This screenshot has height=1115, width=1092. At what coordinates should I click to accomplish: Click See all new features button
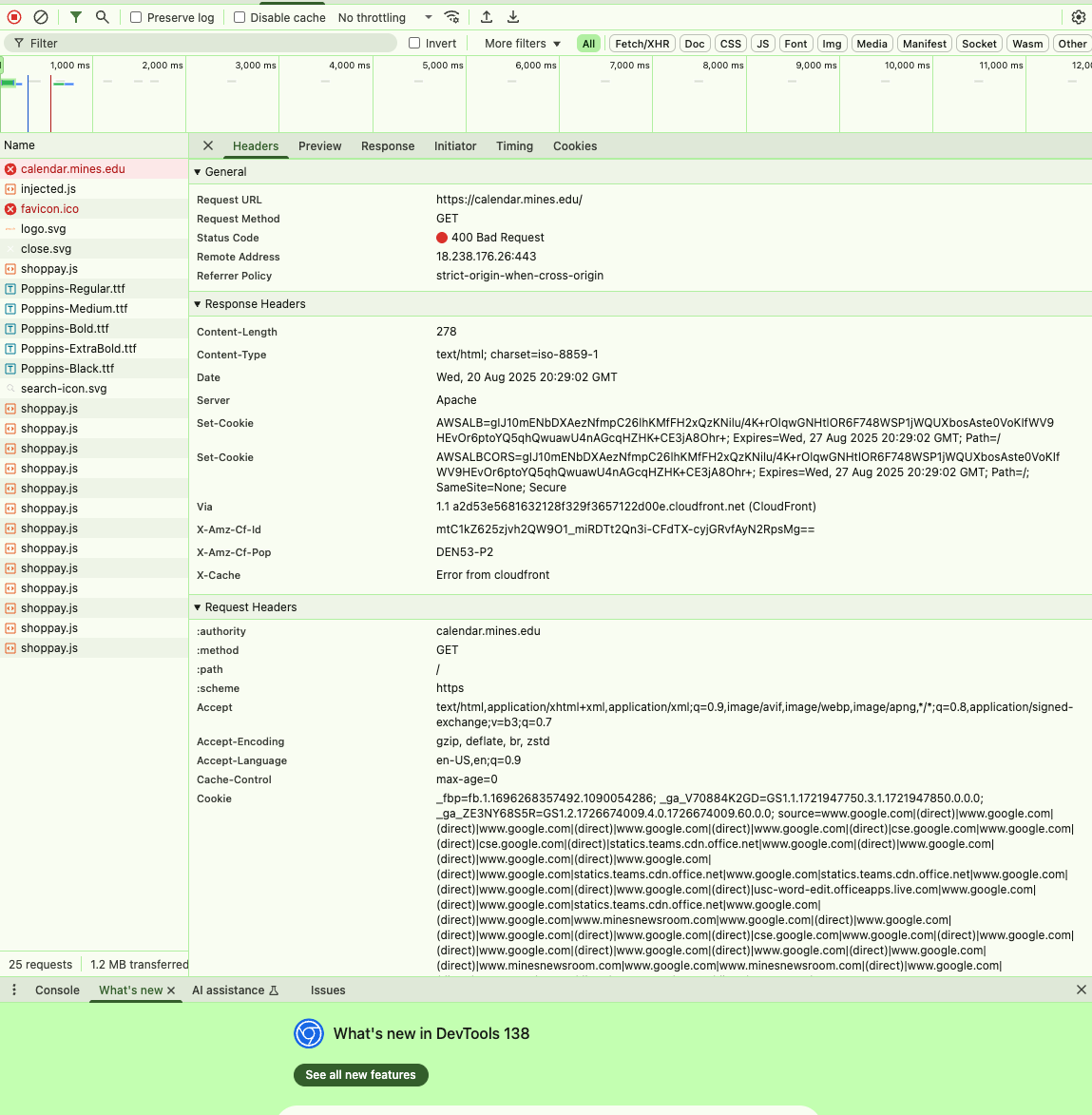(x=361, y=1075)
